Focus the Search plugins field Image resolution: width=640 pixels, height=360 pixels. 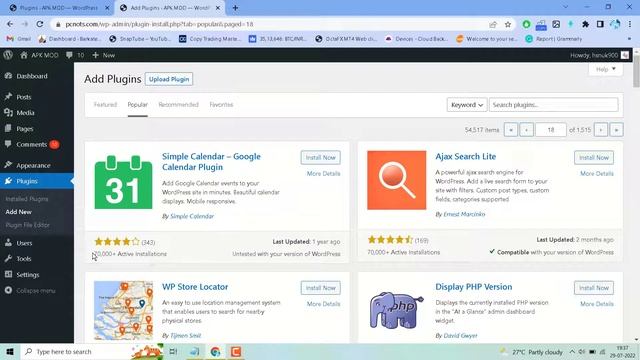tap(553, 105)
